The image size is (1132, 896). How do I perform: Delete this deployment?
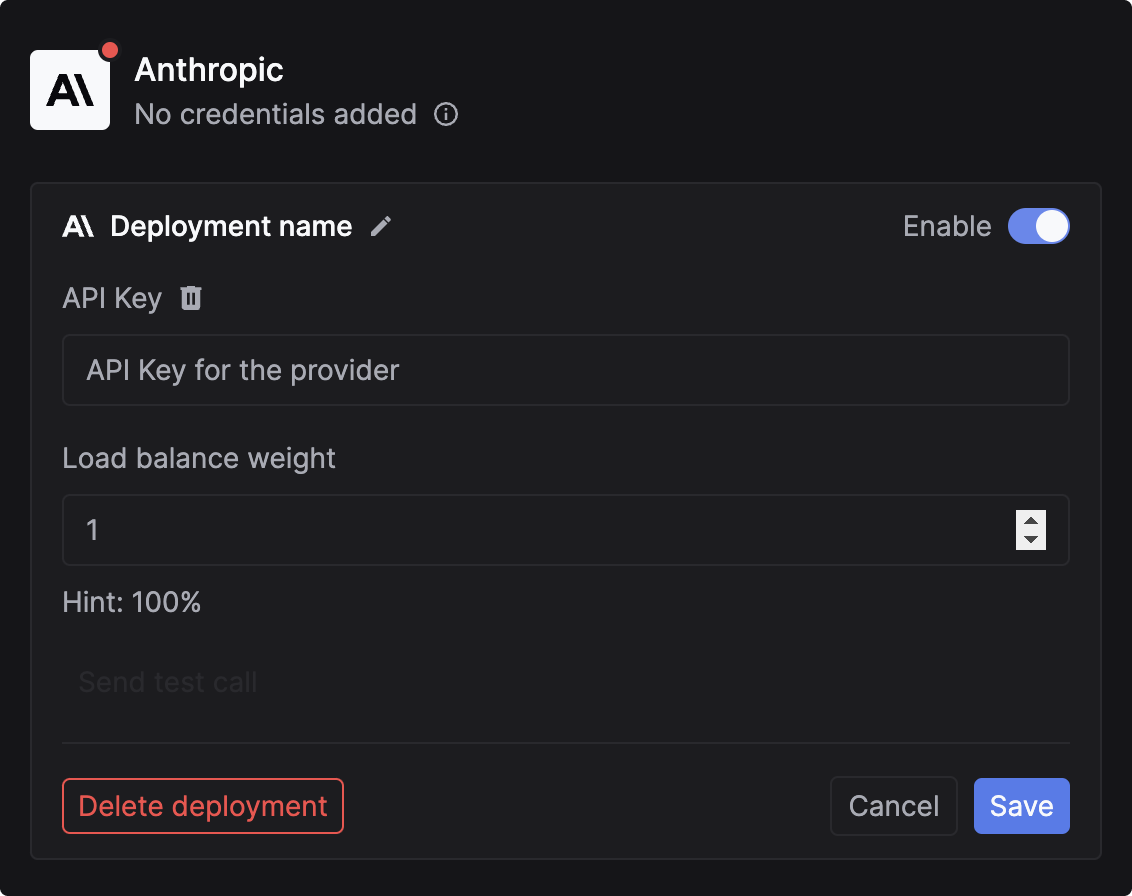click(x=202, y=806)
